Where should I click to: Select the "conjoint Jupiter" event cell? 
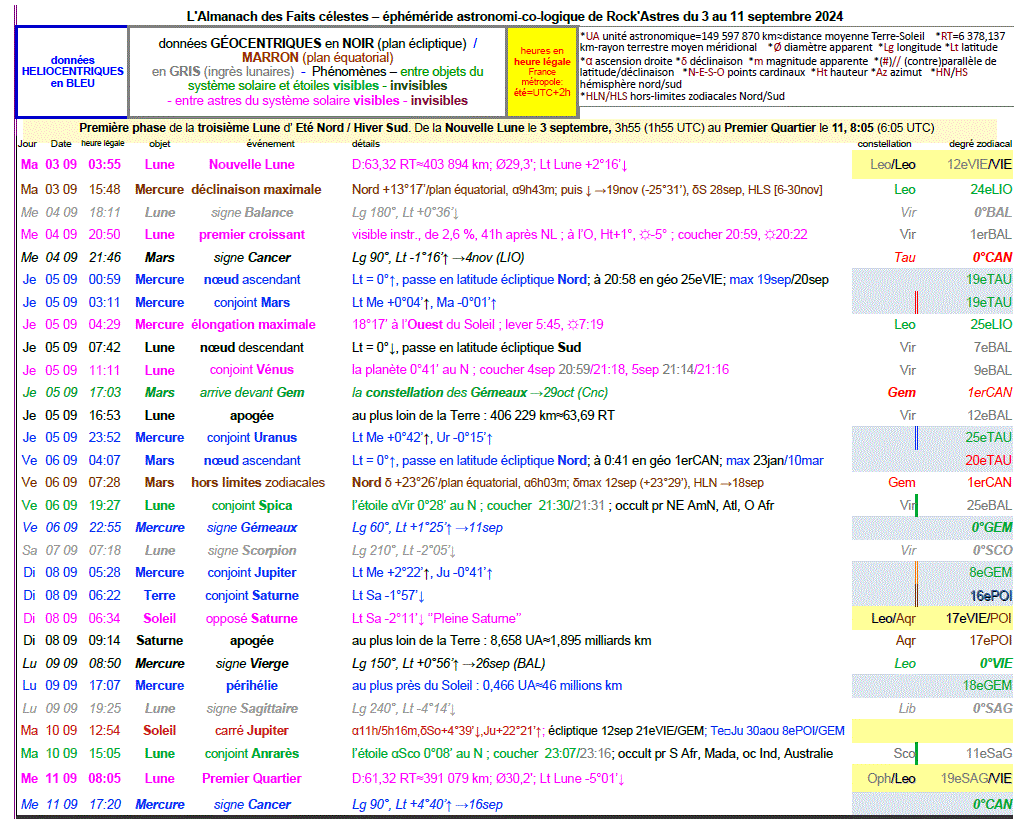(x=252, y=573)
